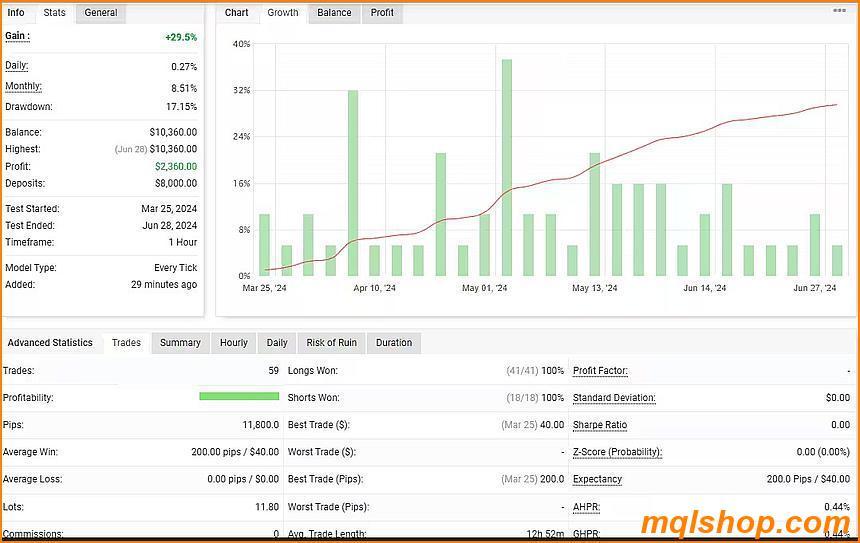
Task: Click the Sharpe Ratio label
Action: [600, 425]
